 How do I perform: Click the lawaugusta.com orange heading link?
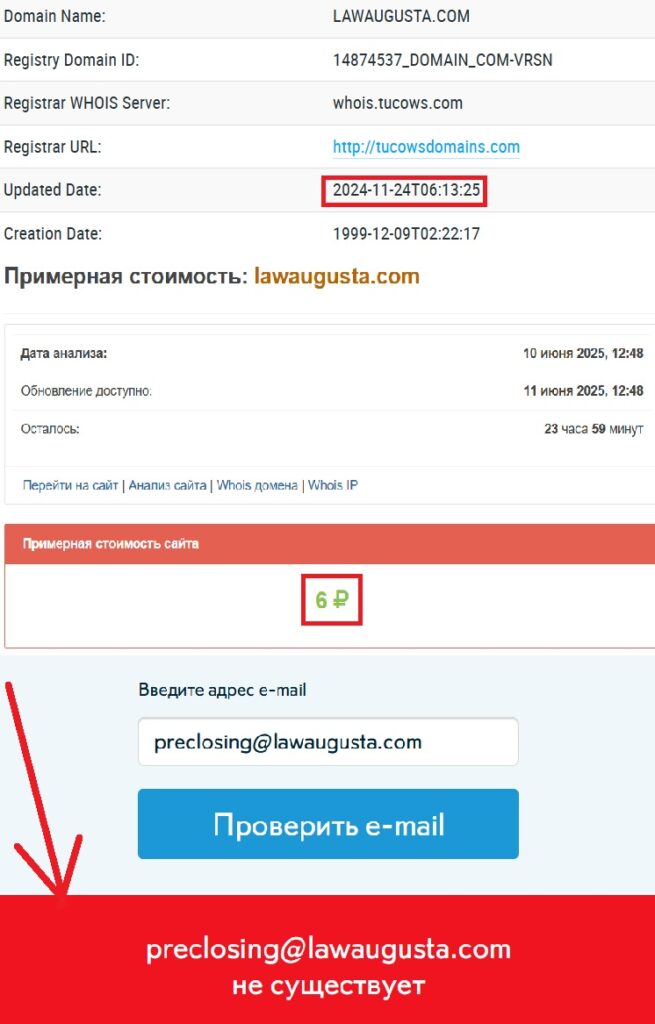pos(336,276)
